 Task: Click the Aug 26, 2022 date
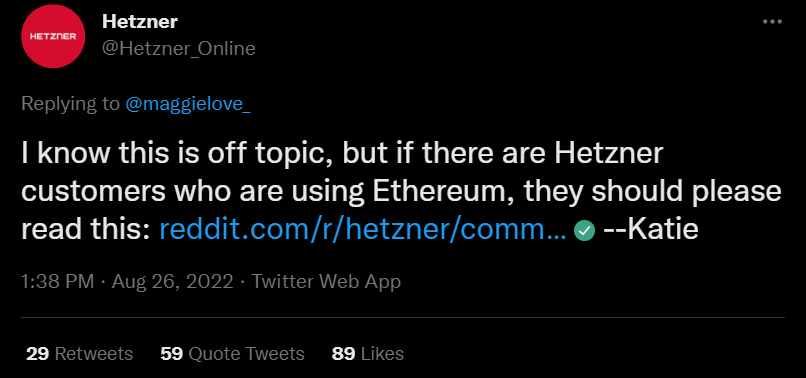click(x=172, y=282)
